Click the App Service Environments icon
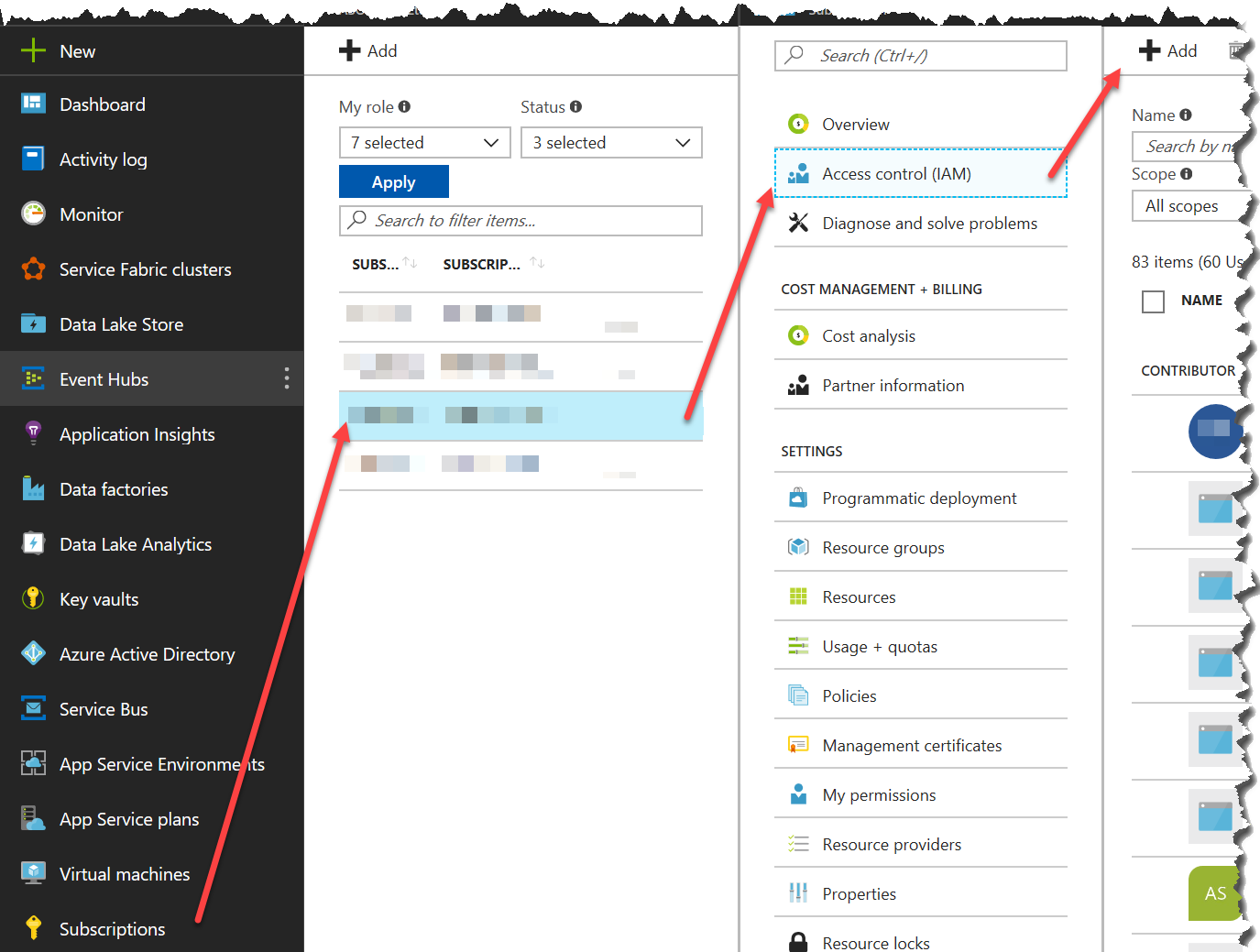Screen dimensions: 1260x952 (33, 763)
